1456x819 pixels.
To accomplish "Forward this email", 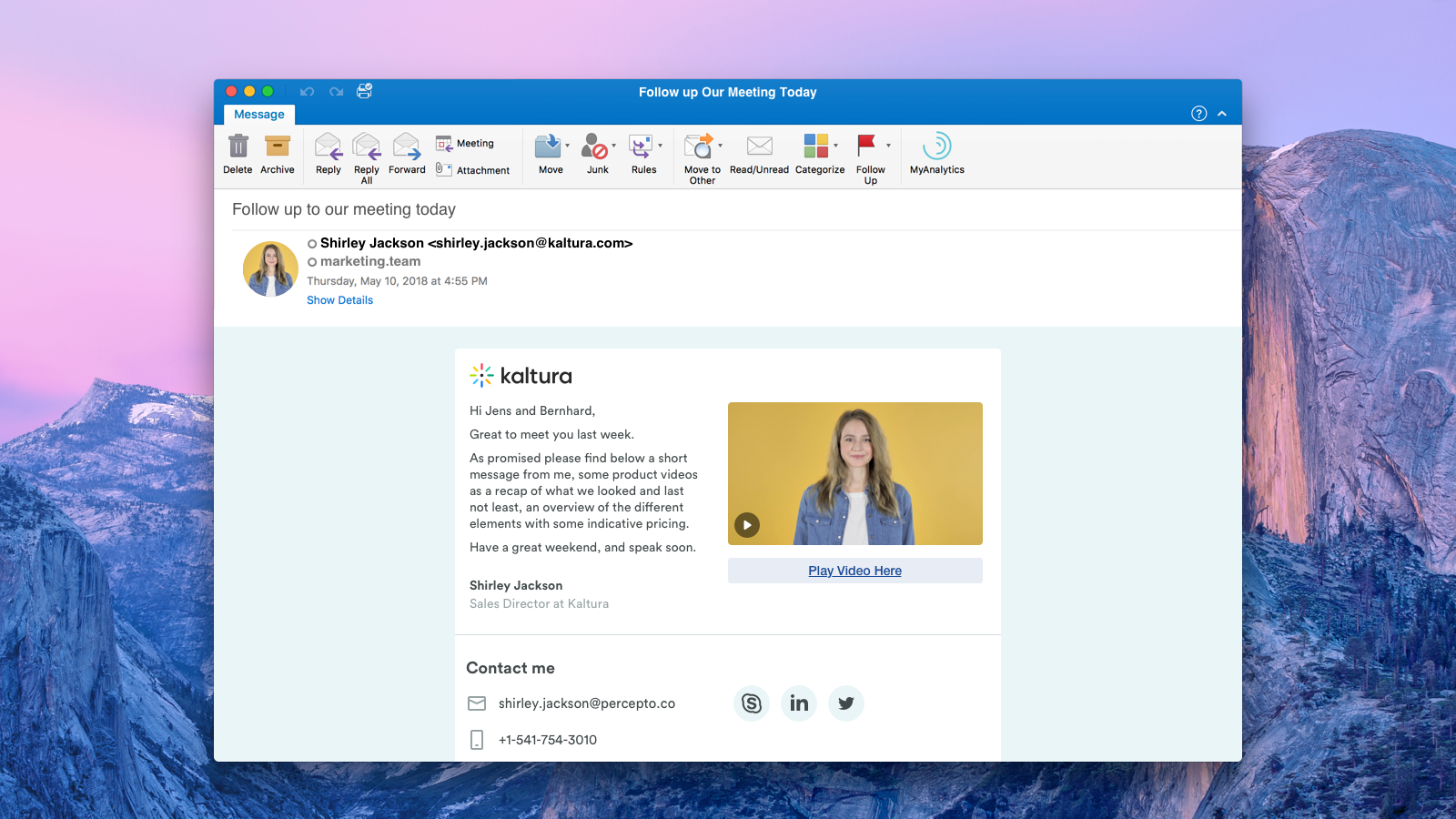I will [x=407, y=147].
